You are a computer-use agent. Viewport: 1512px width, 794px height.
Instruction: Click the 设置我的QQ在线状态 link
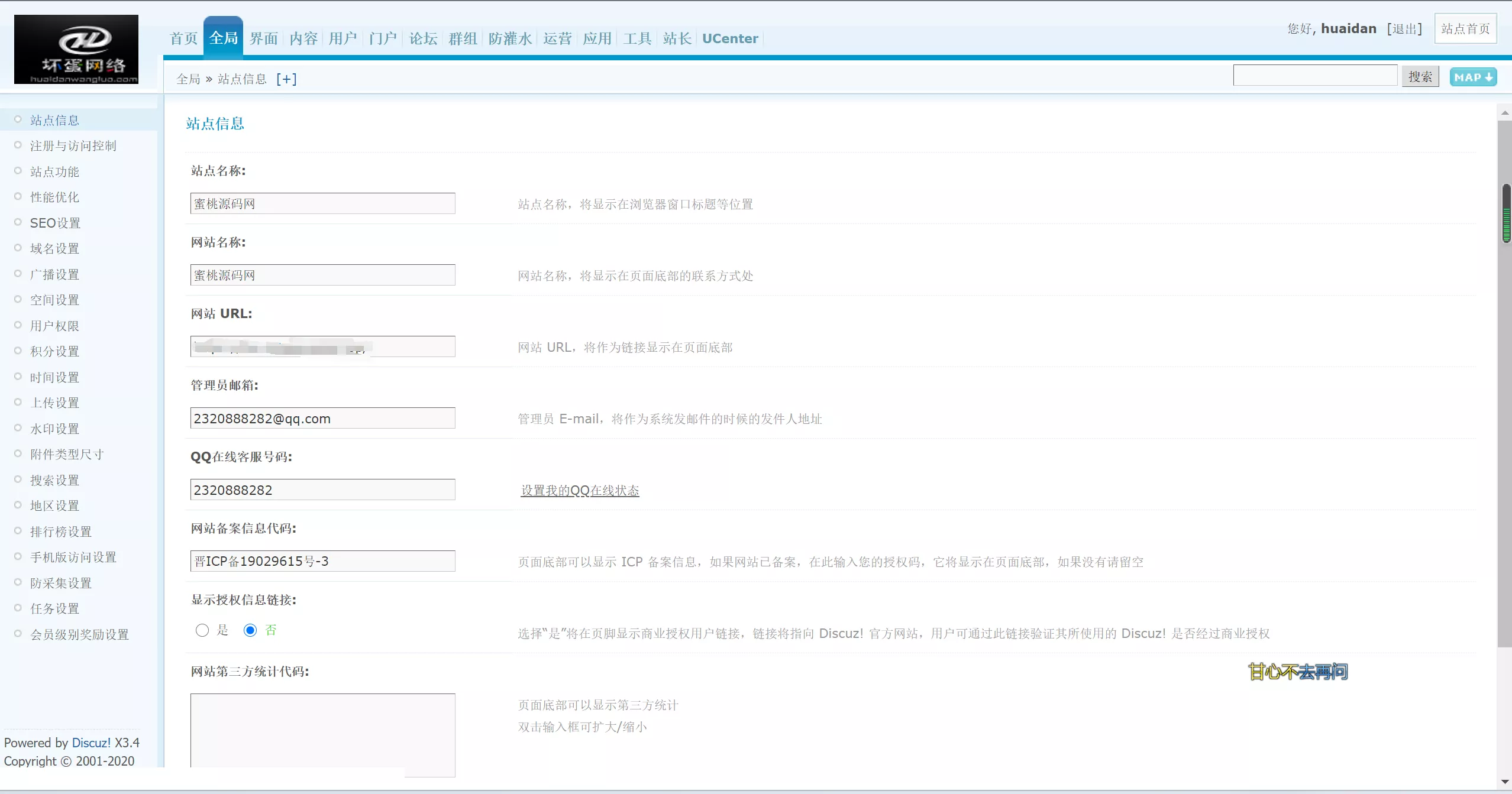pyautogui.click(x=579, y=490)
